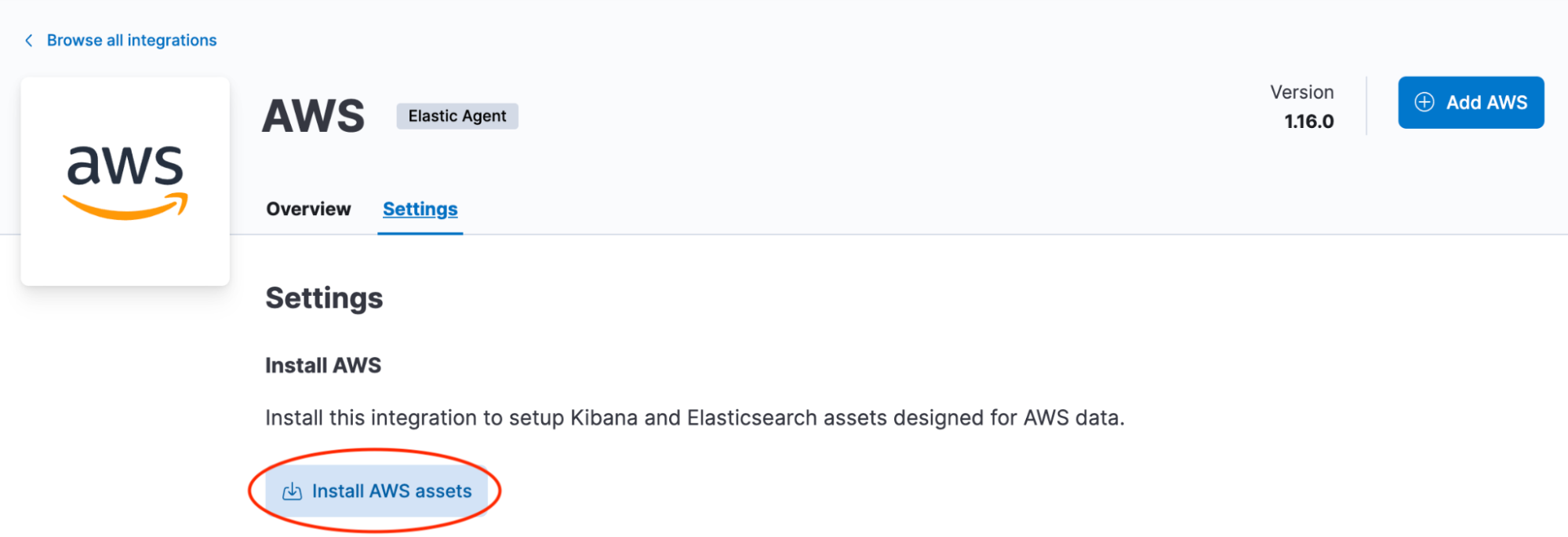Select the Settings tab
Screen dimensions: 1568x537
click(420, 209)
